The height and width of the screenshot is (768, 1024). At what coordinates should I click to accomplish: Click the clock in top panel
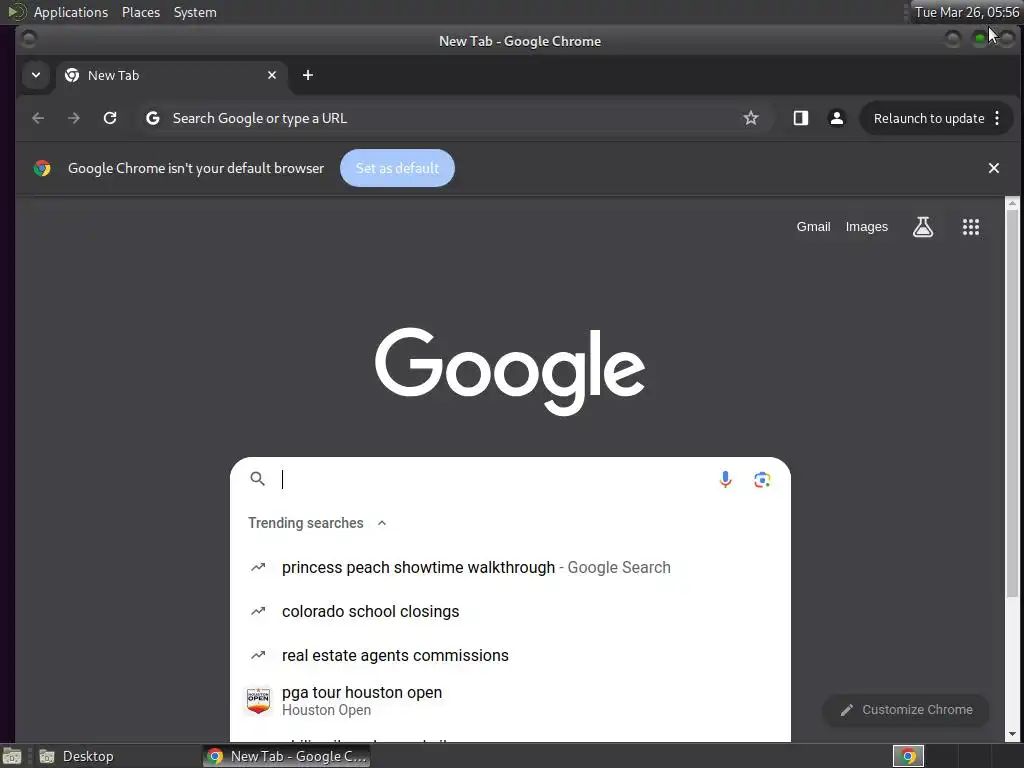click(x=967, y=12)
